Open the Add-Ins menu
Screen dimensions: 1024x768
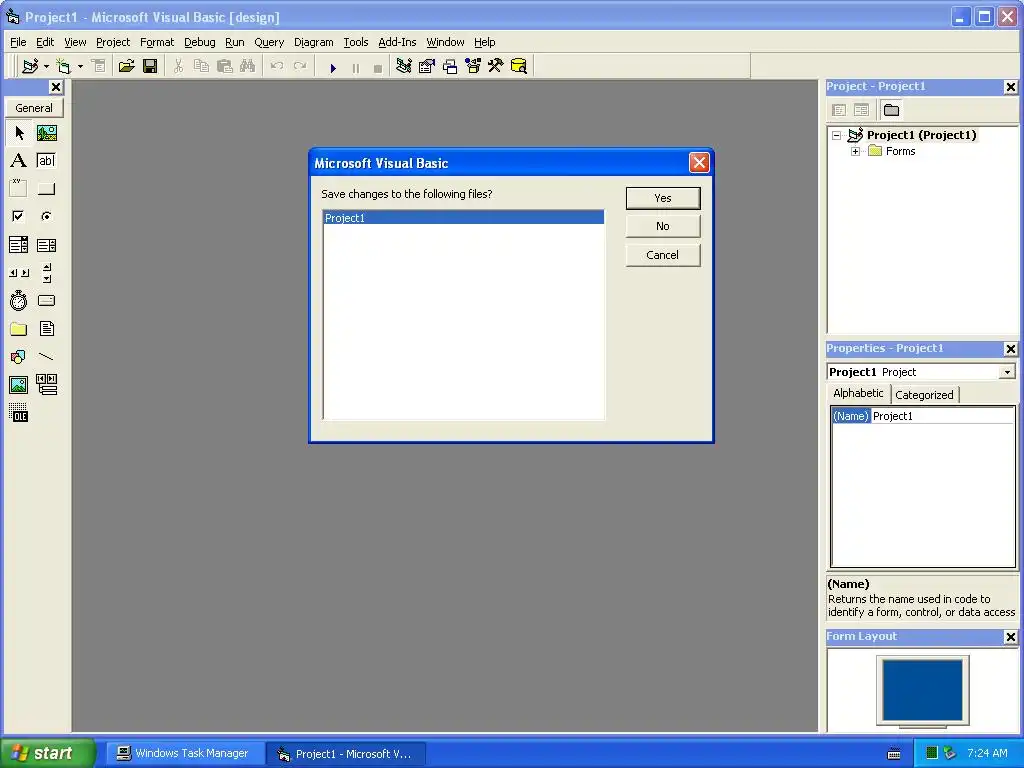[397, 42]
